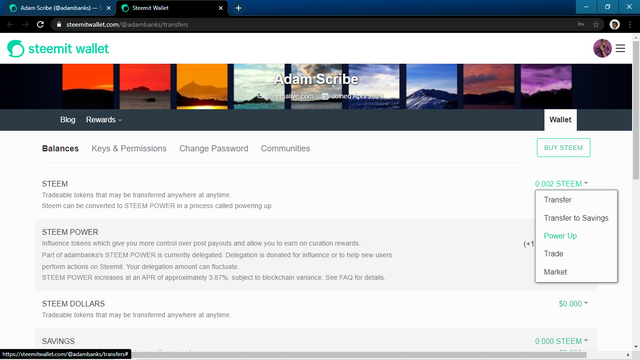Expand the Rewards dropdown

tap(104, 120)
